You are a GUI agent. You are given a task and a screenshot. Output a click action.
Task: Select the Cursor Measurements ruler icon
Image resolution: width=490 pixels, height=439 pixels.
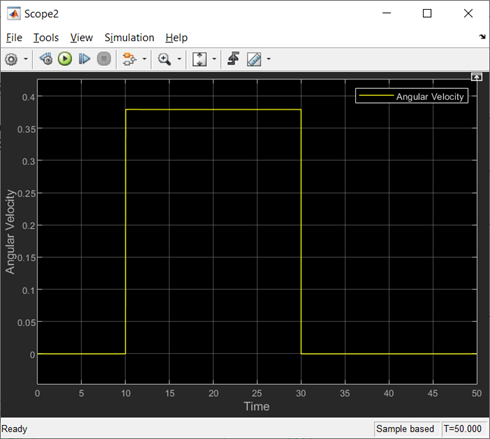254,59
